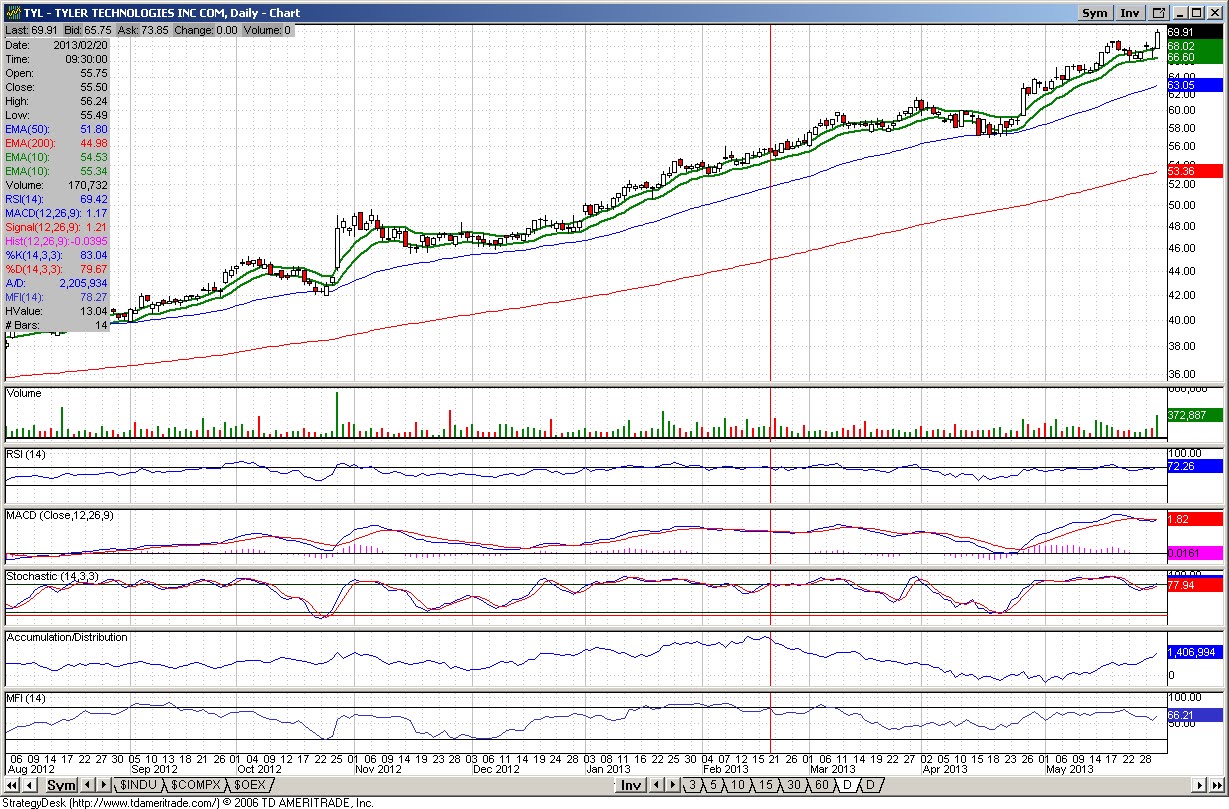This screenshot has height=809, width=1229.
Task: Select the 15 minute interval tab
Action: (x=765, y=785)
